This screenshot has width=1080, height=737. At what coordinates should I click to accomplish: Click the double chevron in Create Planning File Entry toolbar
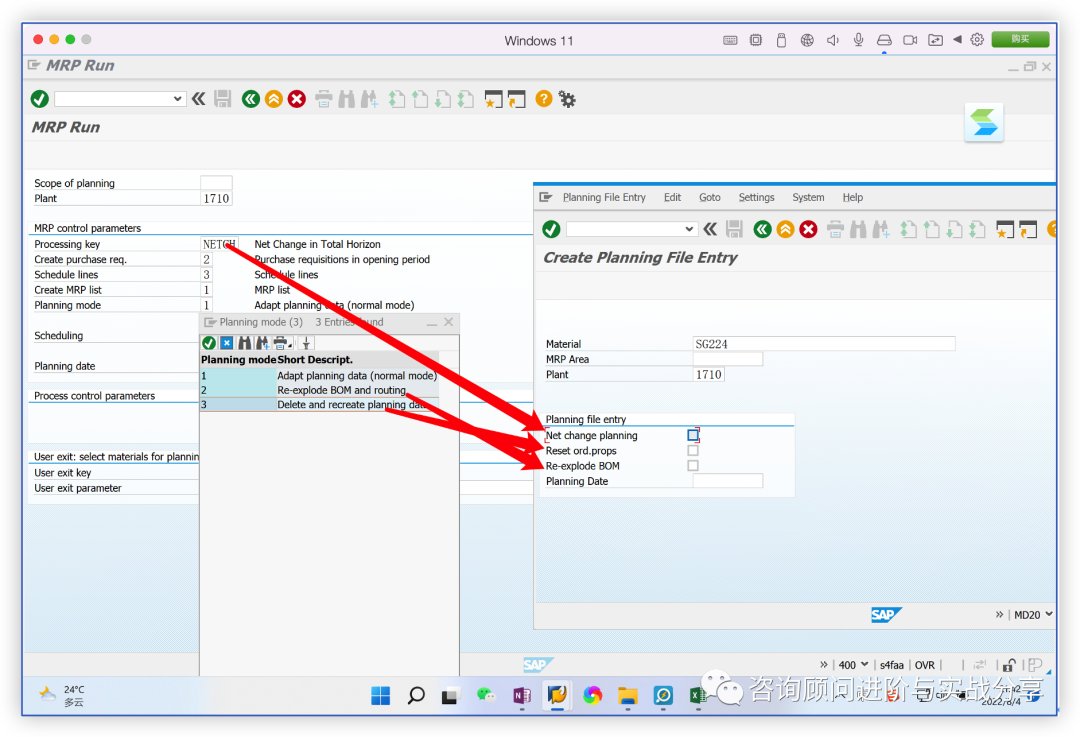[x=711, y=229]
